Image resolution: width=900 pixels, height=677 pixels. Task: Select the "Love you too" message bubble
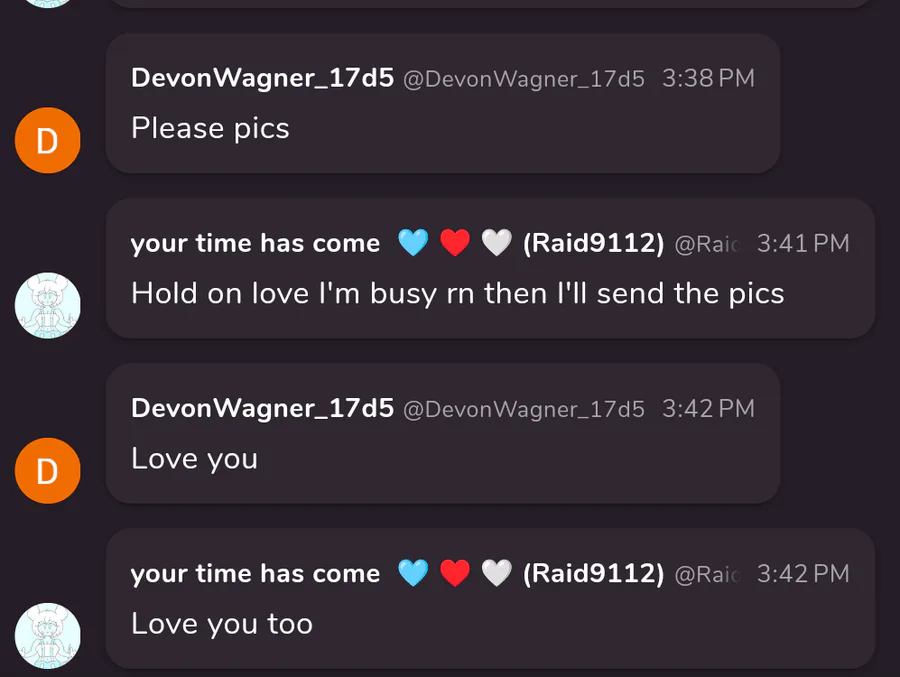tap(490, 598)
